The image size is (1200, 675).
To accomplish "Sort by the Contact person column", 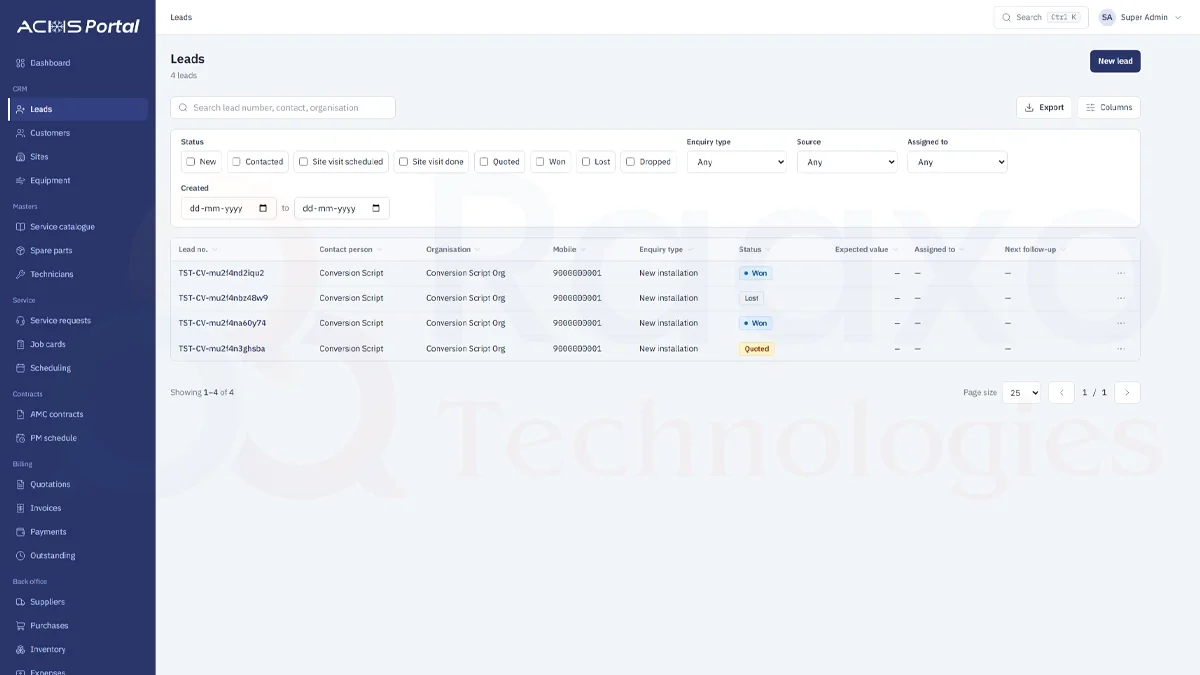I will tap(350, 249).
